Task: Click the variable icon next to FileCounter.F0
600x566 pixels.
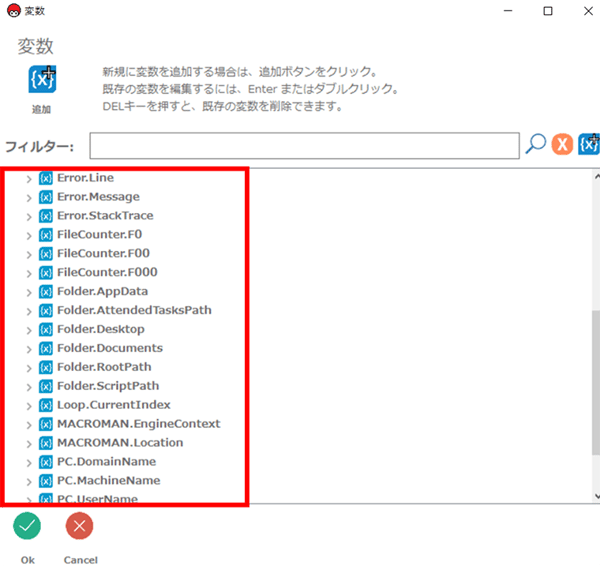Action: (46, 235)
